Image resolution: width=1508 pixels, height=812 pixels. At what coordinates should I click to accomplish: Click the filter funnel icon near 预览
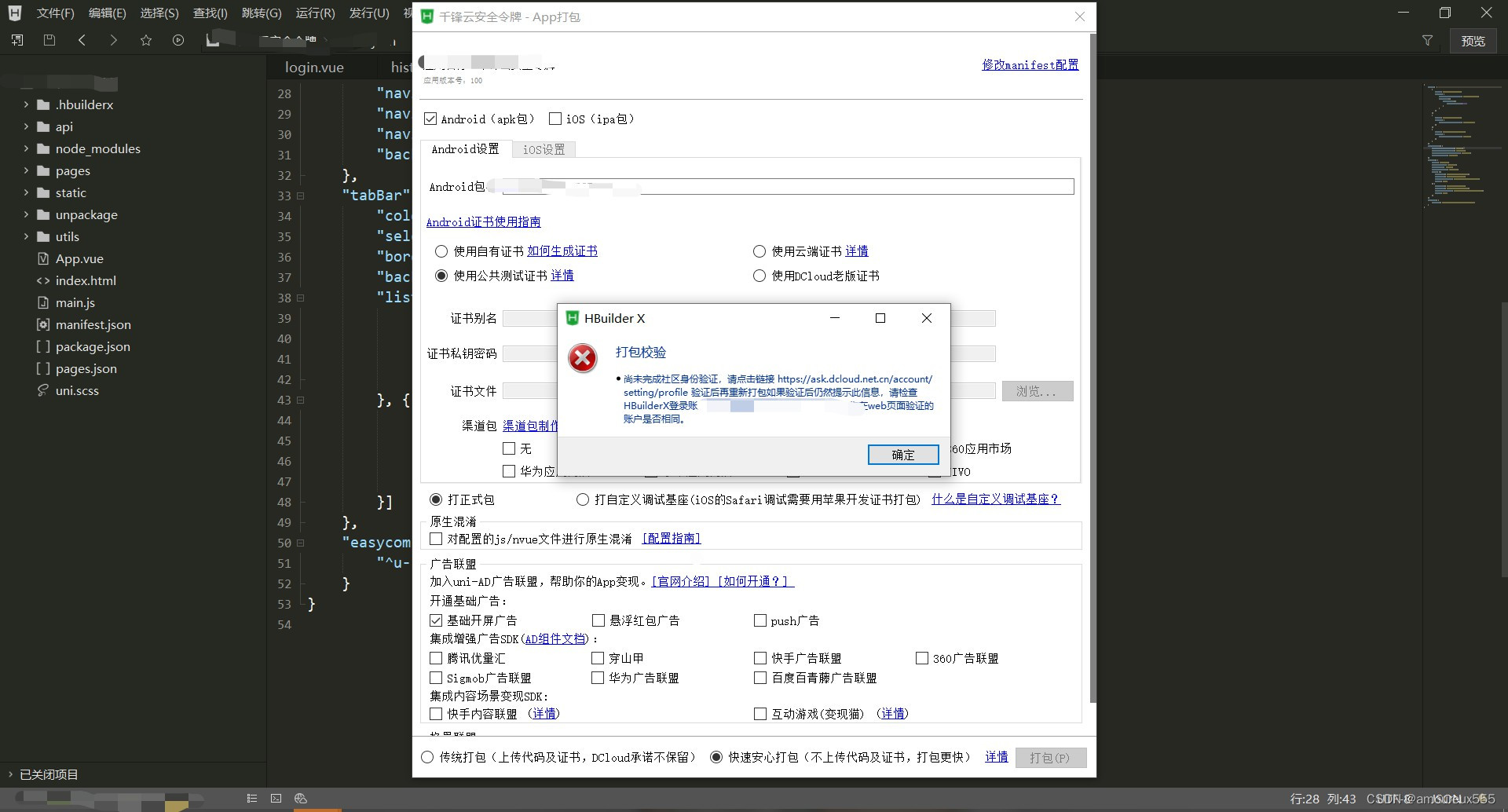(x=1427, y=41)
